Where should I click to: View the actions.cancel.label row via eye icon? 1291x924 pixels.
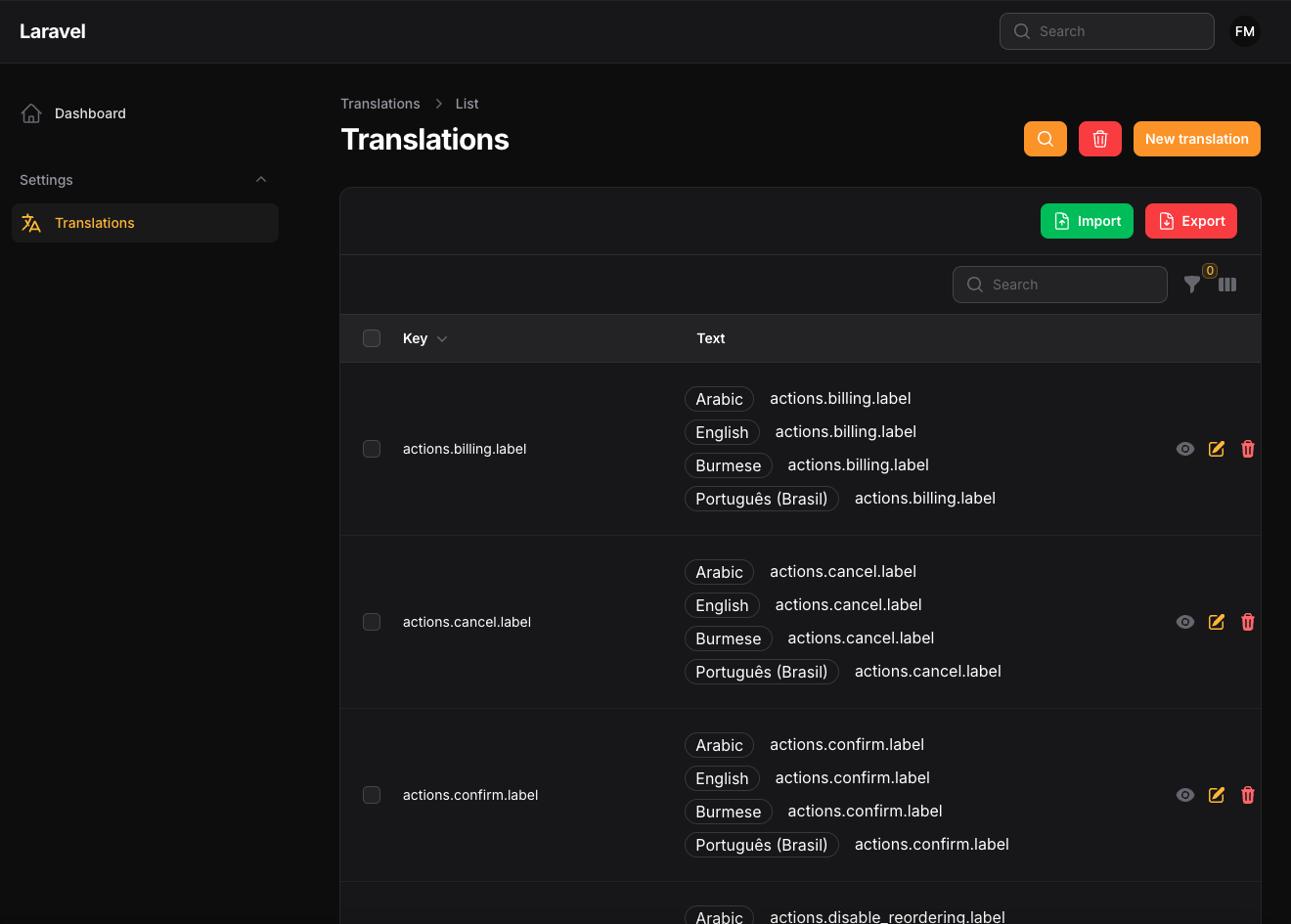coord(1185,622)
